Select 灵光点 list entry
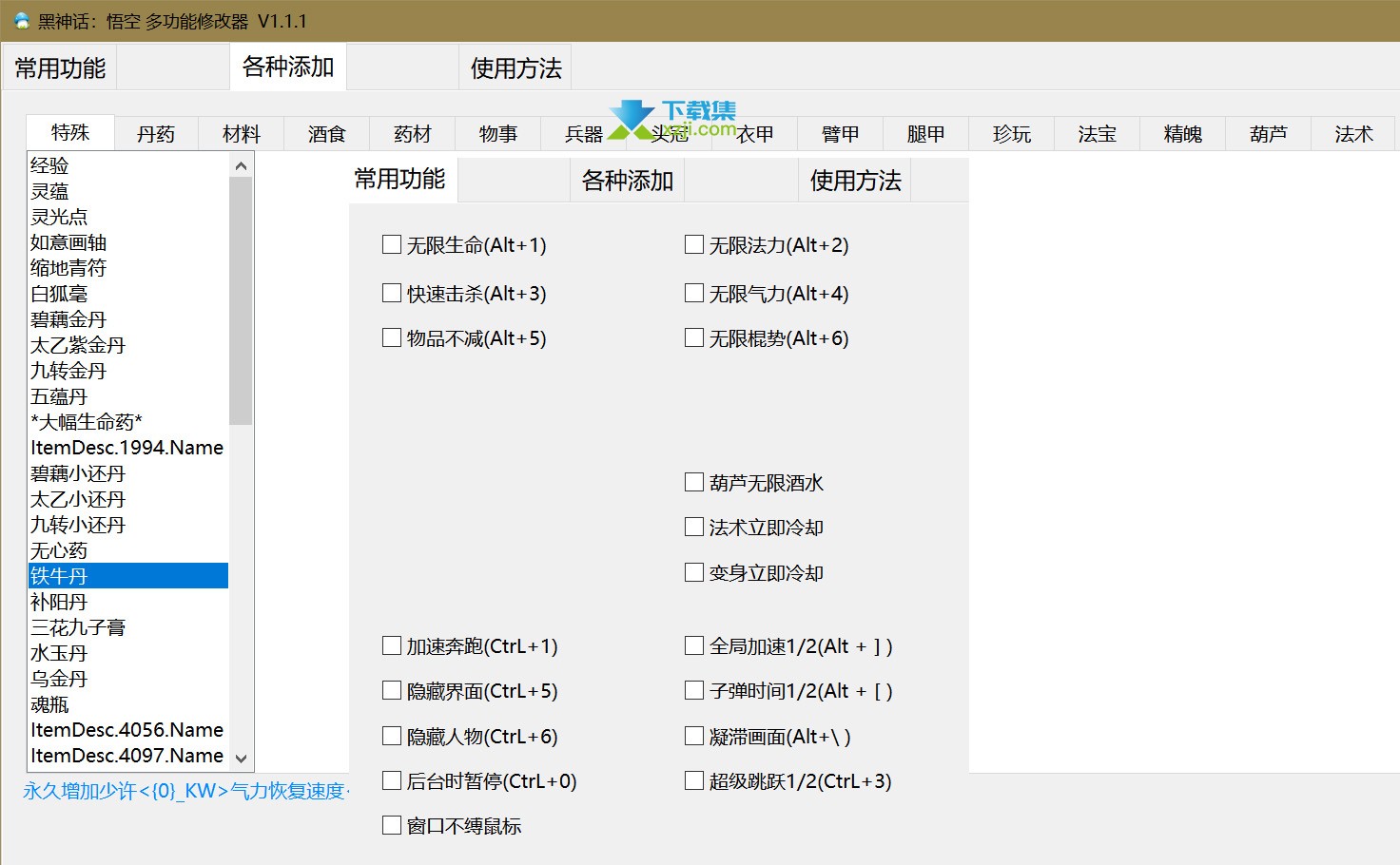 point(128,217)
